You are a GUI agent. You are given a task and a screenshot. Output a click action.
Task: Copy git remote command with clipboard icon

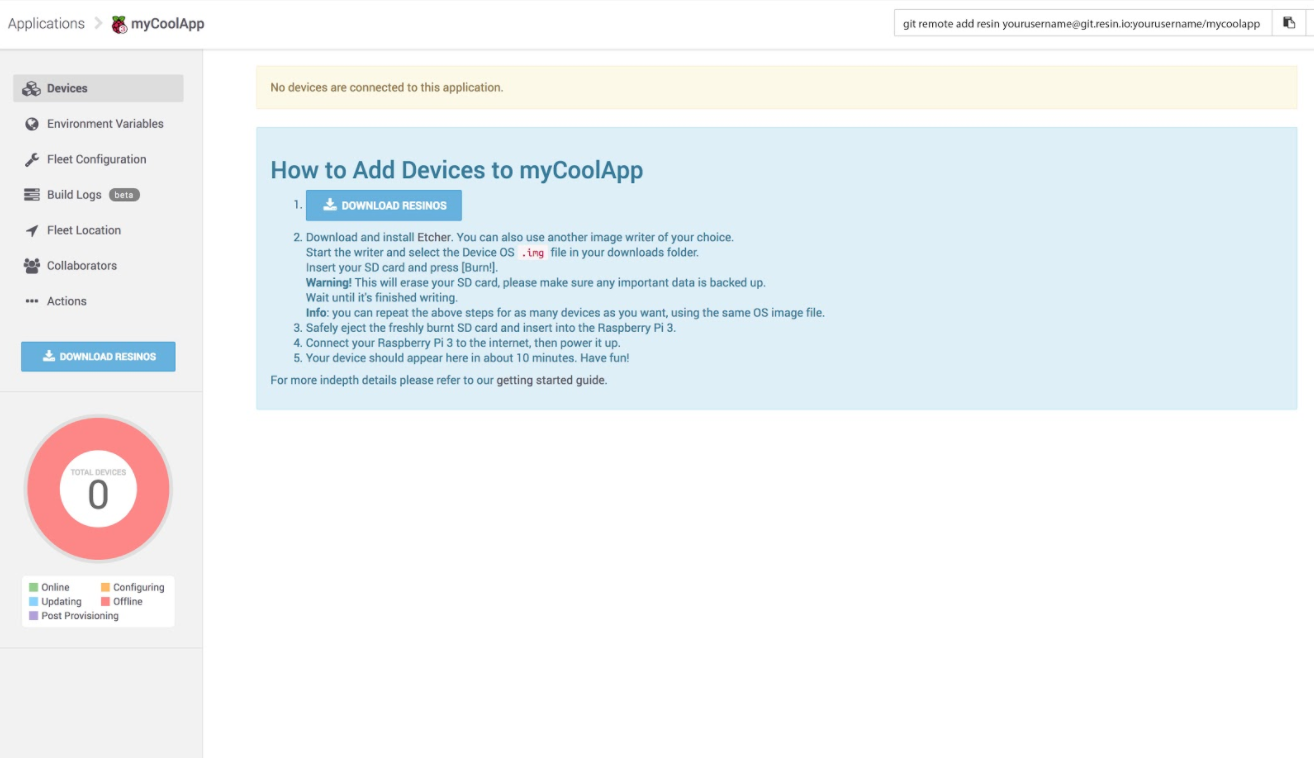coord(1289,23)
